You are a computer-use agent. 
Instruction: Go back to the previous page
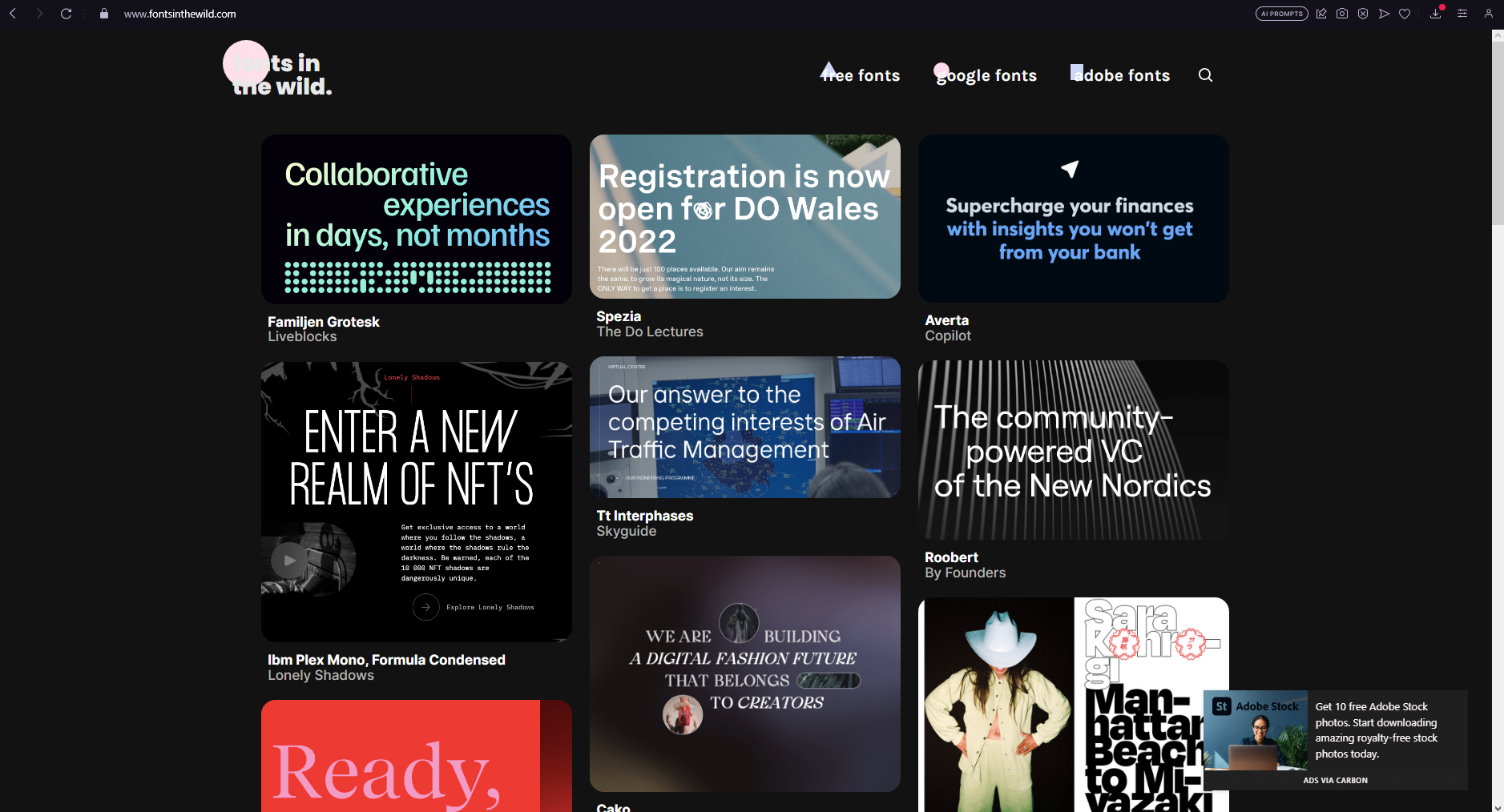tap(13, 14)
